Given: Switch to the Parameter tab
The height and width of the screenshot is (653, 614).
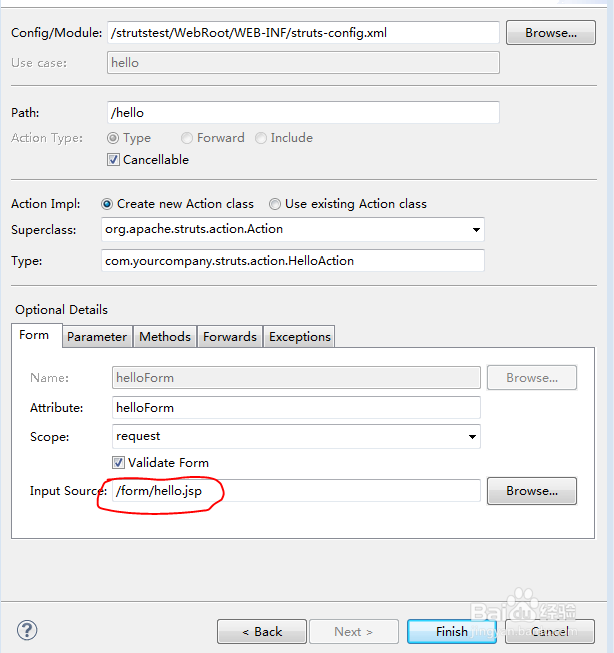Looking at the screenshot, I should 97,337.
